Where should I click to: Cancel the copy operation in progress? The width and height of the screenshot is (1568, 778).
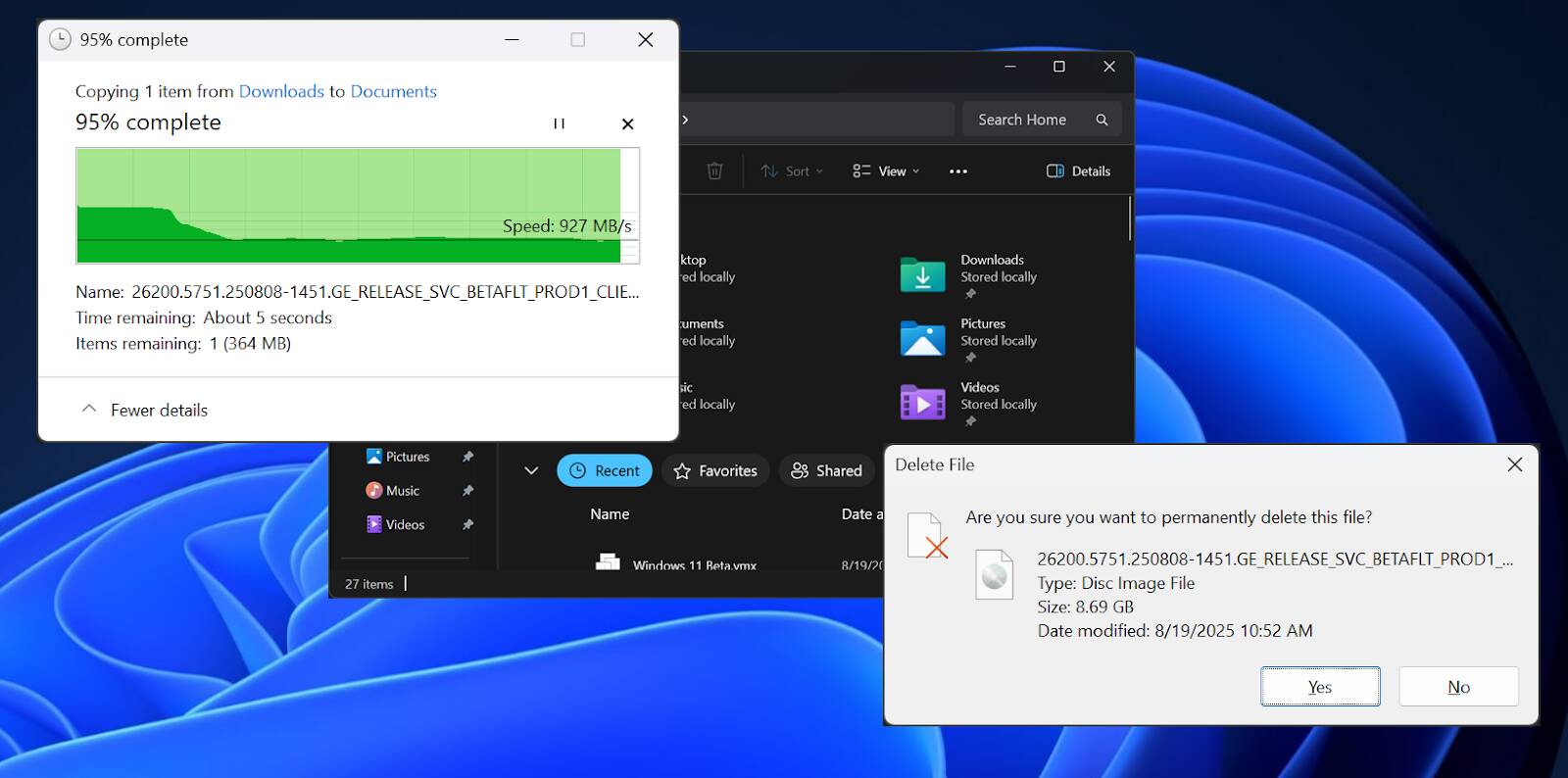(627, 123)
